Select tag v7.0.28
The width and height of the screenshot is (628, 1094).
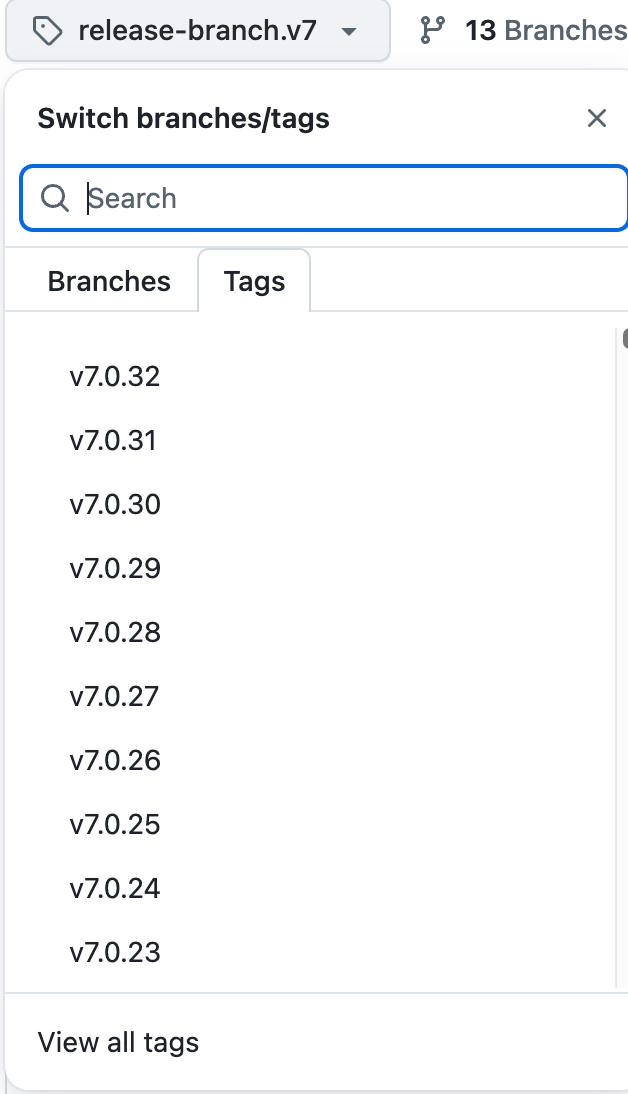click(x=115, y=633)
